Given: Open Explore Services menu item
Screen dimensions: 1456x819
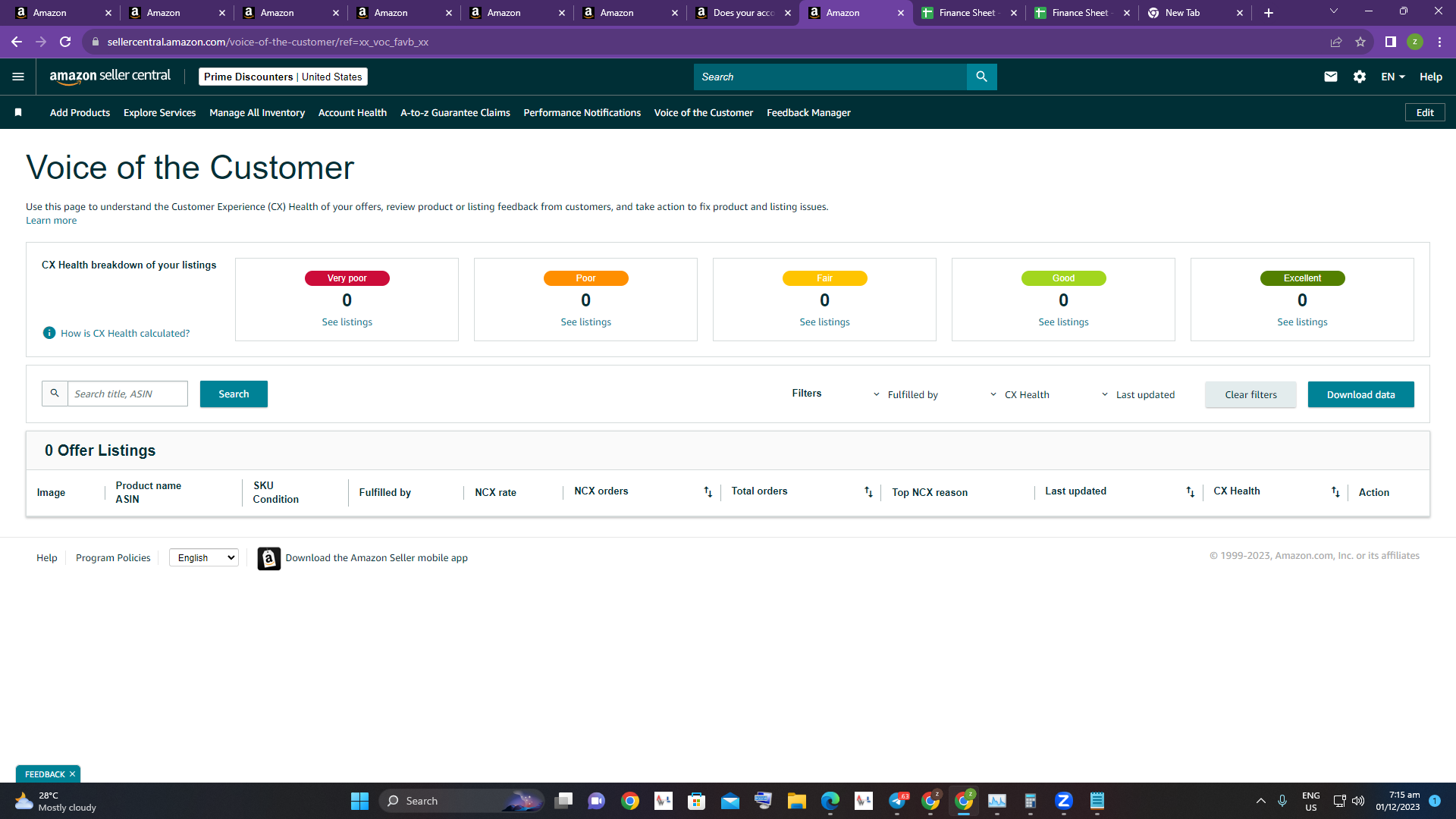Looking at the screenshot, I should pos(159,112).
